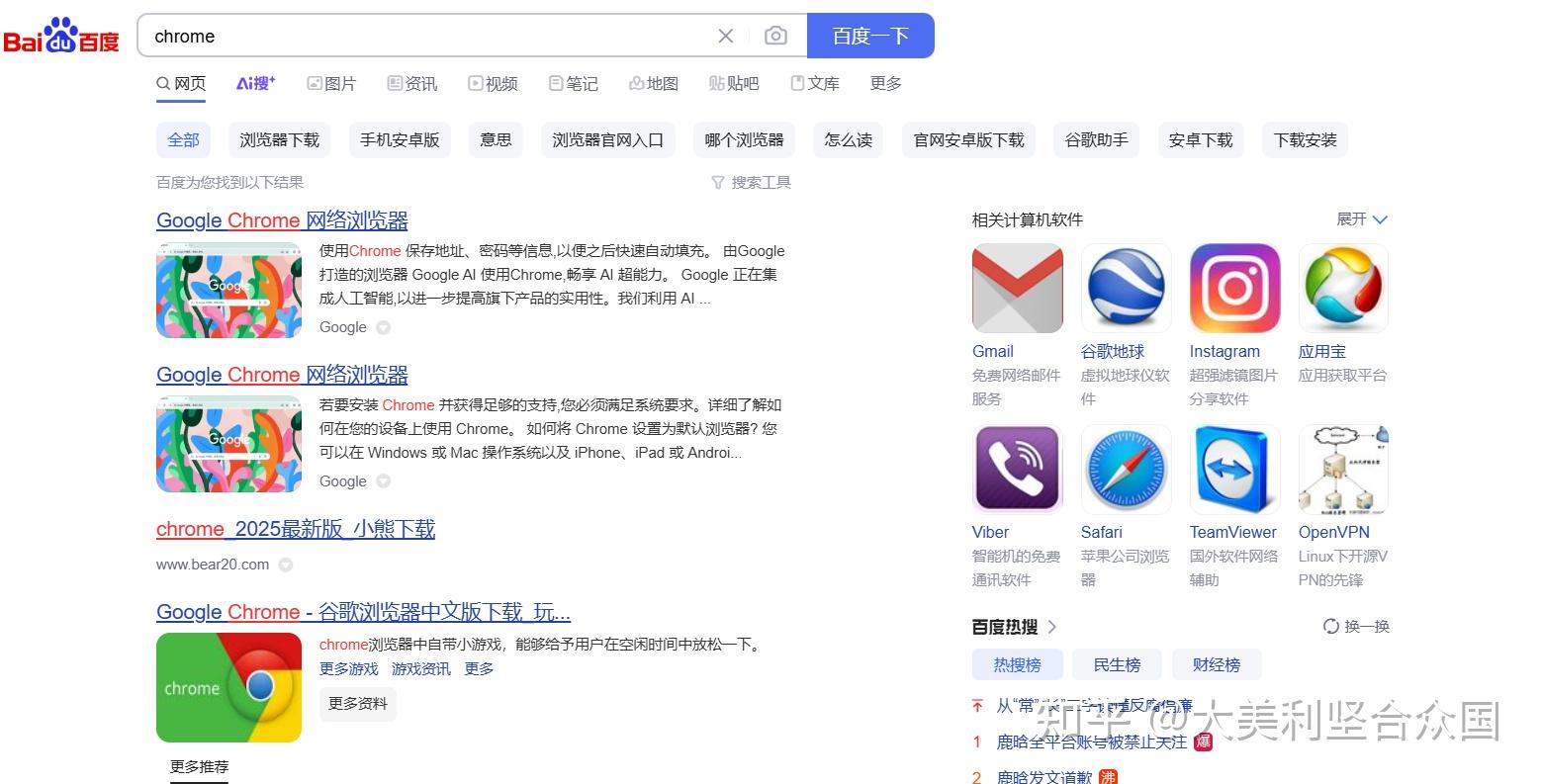Click the 谷歌地球 app icon
The height and width of the screenshot is (784, 1541).
1127,288
